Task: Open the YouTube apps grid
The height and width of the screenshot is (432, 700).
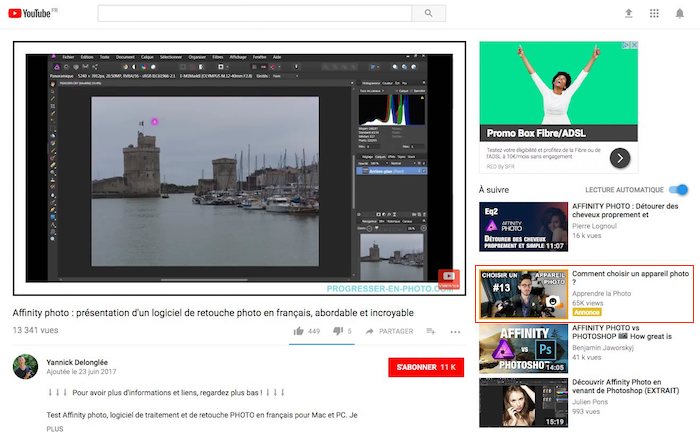Action: coord(654,13)
